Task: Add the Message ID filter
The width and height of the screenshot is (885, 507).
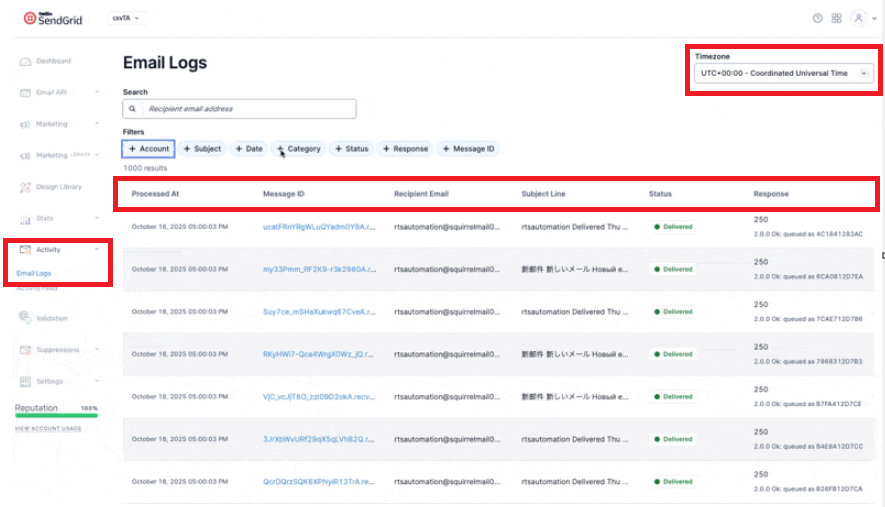Action: [468, 149]
